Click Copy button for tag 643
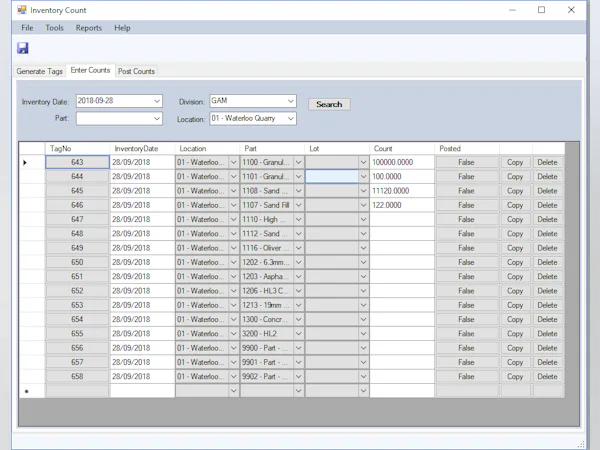The width and height of the screenshot is (600, 450). pyautogui.click(x=515, y=162)
